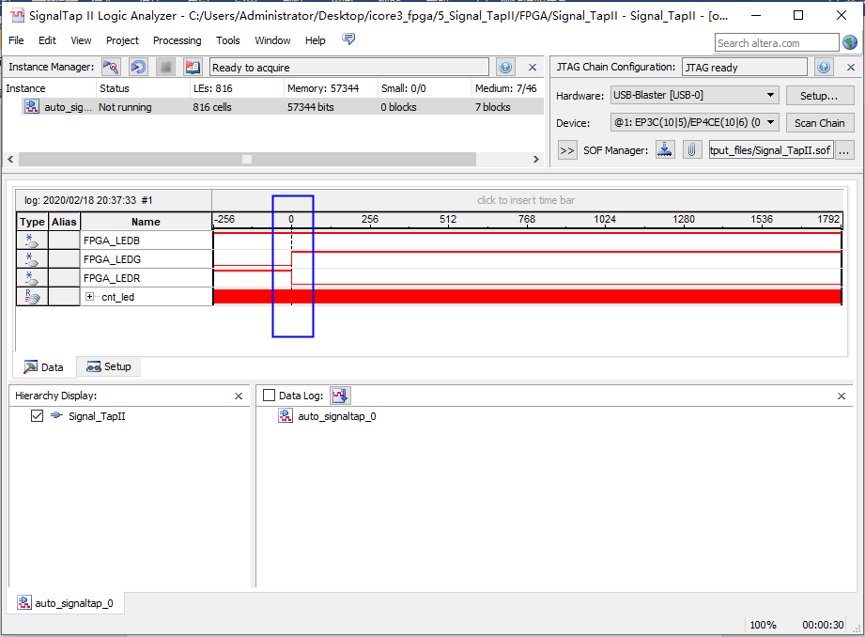Viewport: 865px width, 637px height.
Task: Open the web search globe icon
Action: coord(850,42)
